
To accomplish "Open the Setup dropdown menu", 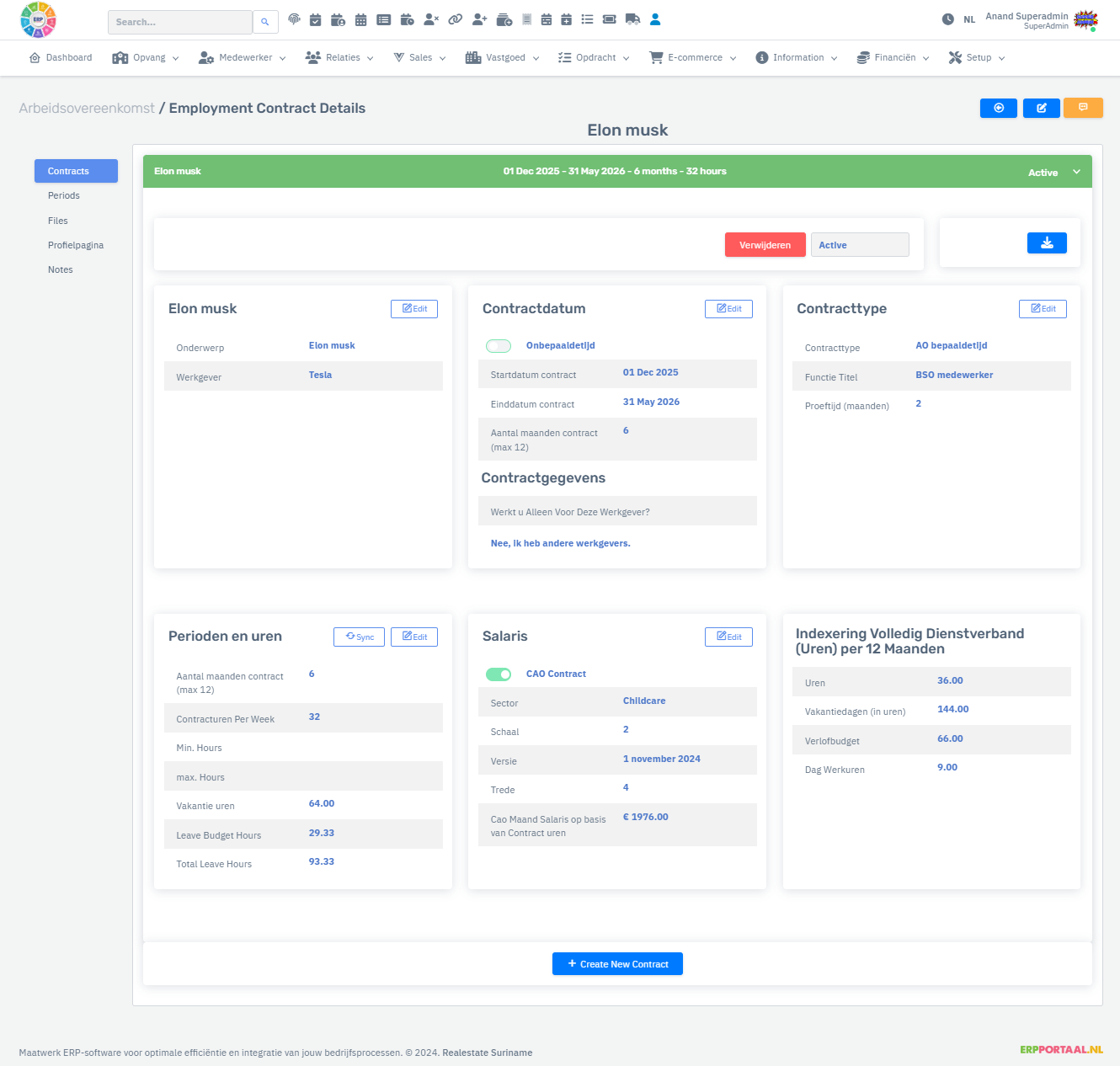I will [x=977, y=58].
